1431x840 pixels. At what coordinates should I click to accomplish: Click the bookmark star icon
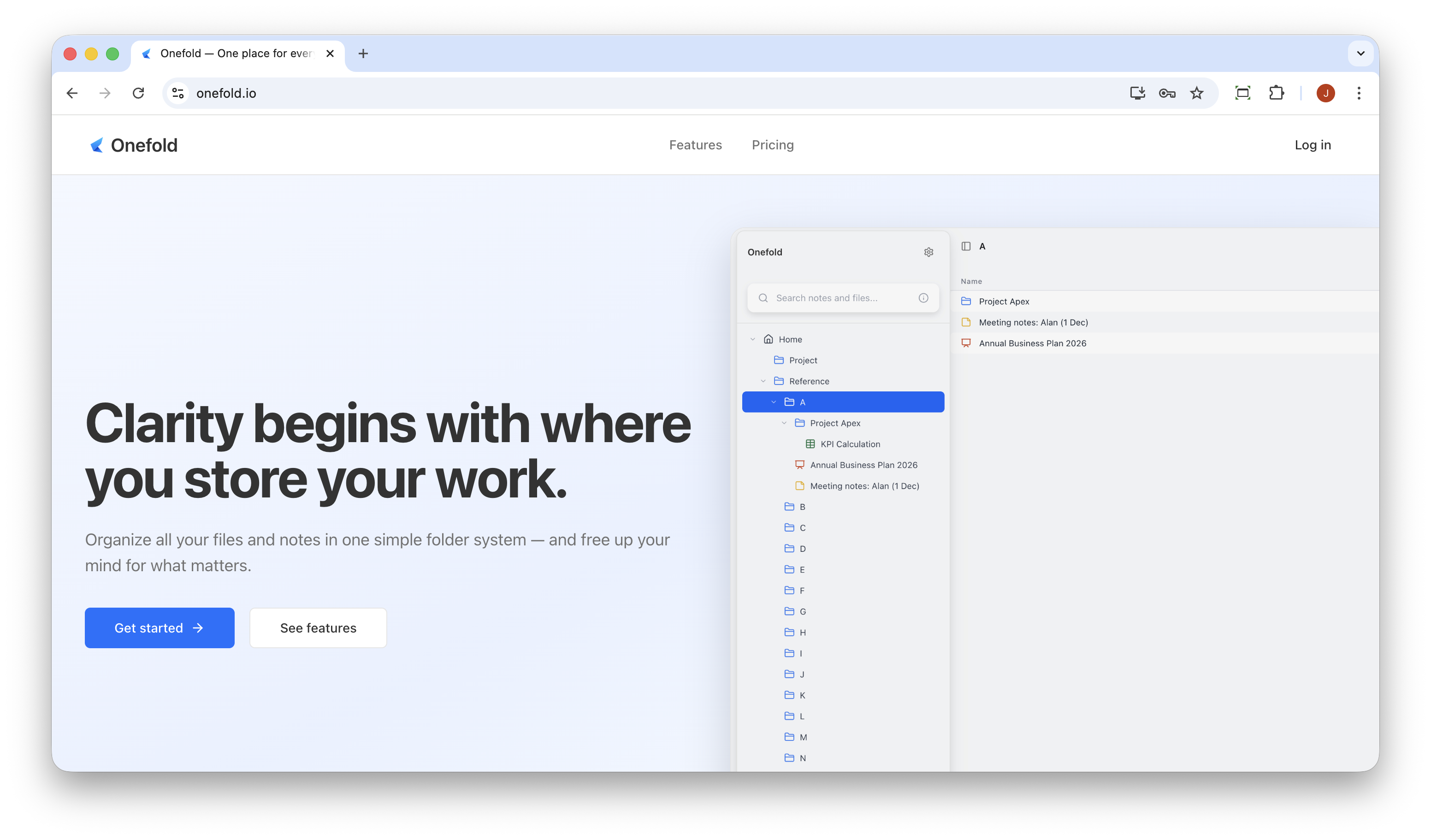click(1197, 93)
